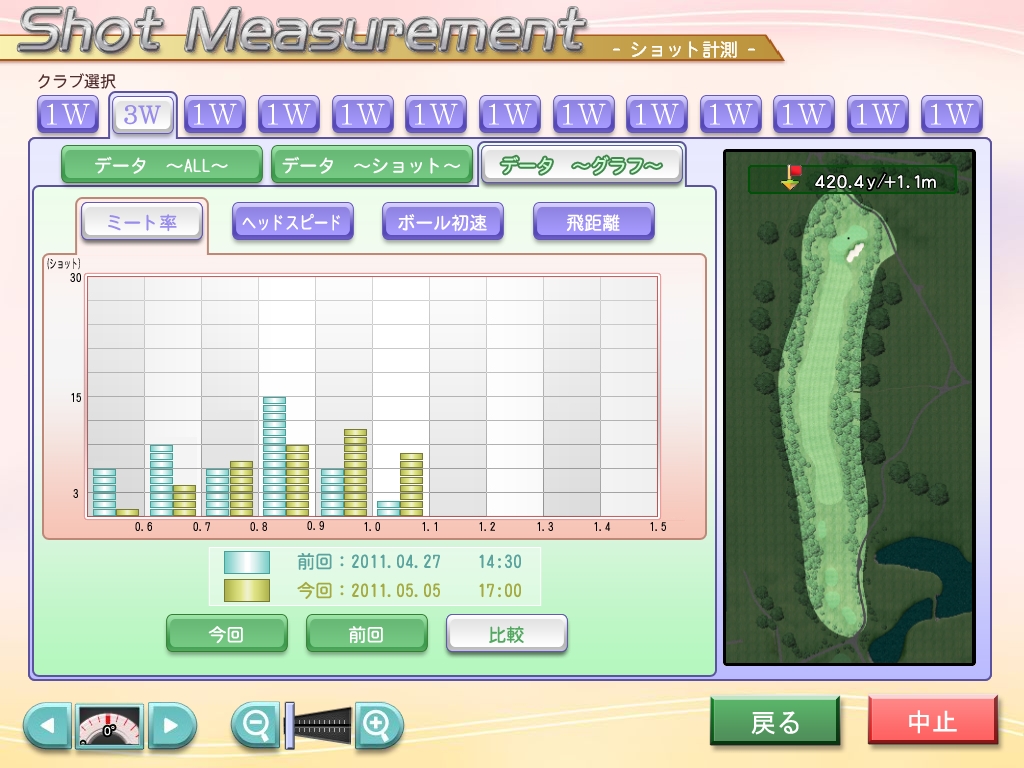Click the クラブ選択 label

pos(76,81)
